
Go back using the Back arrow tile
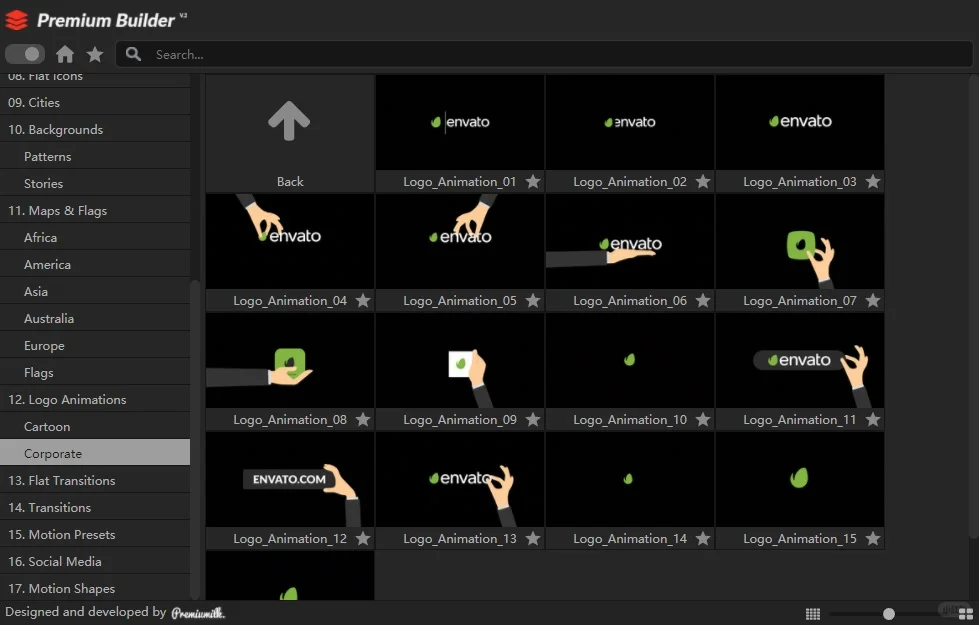coord(290,134)
